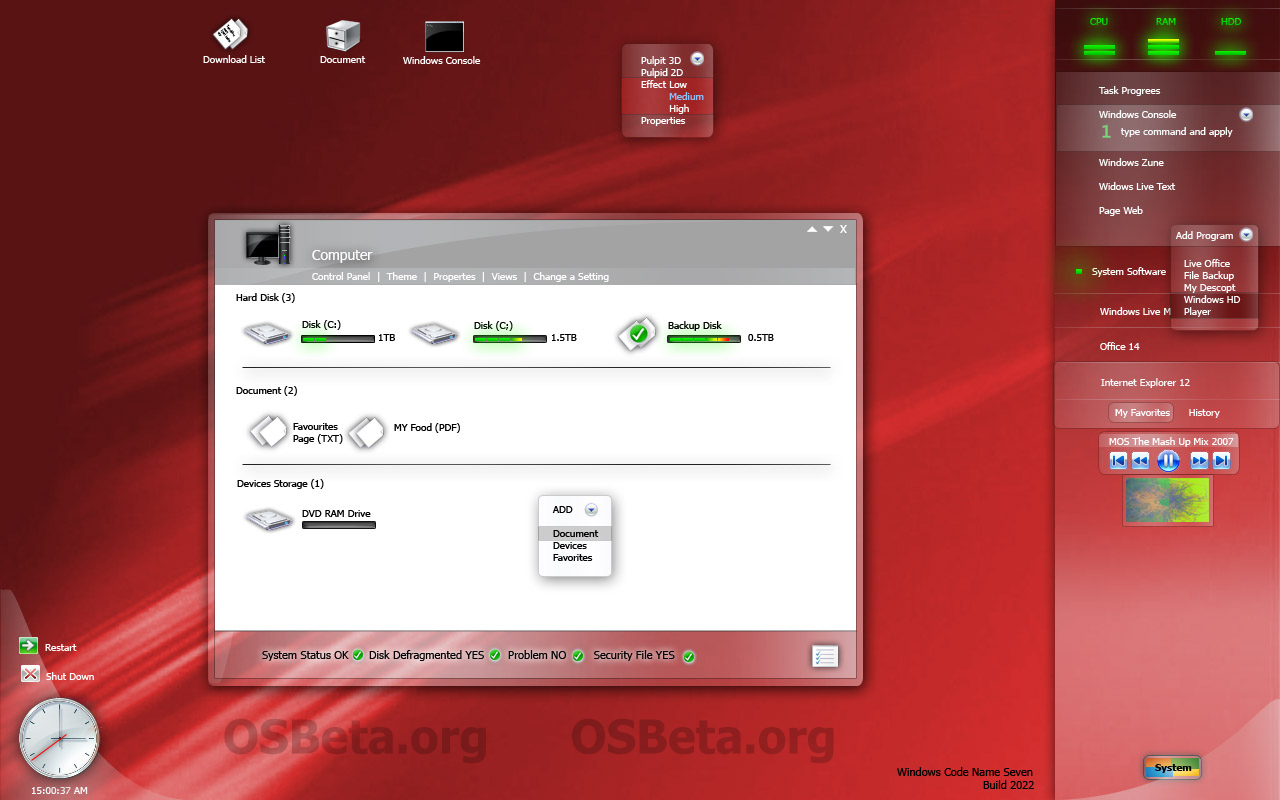Expand the ADD dropdown arrow

tap(591, 510)
